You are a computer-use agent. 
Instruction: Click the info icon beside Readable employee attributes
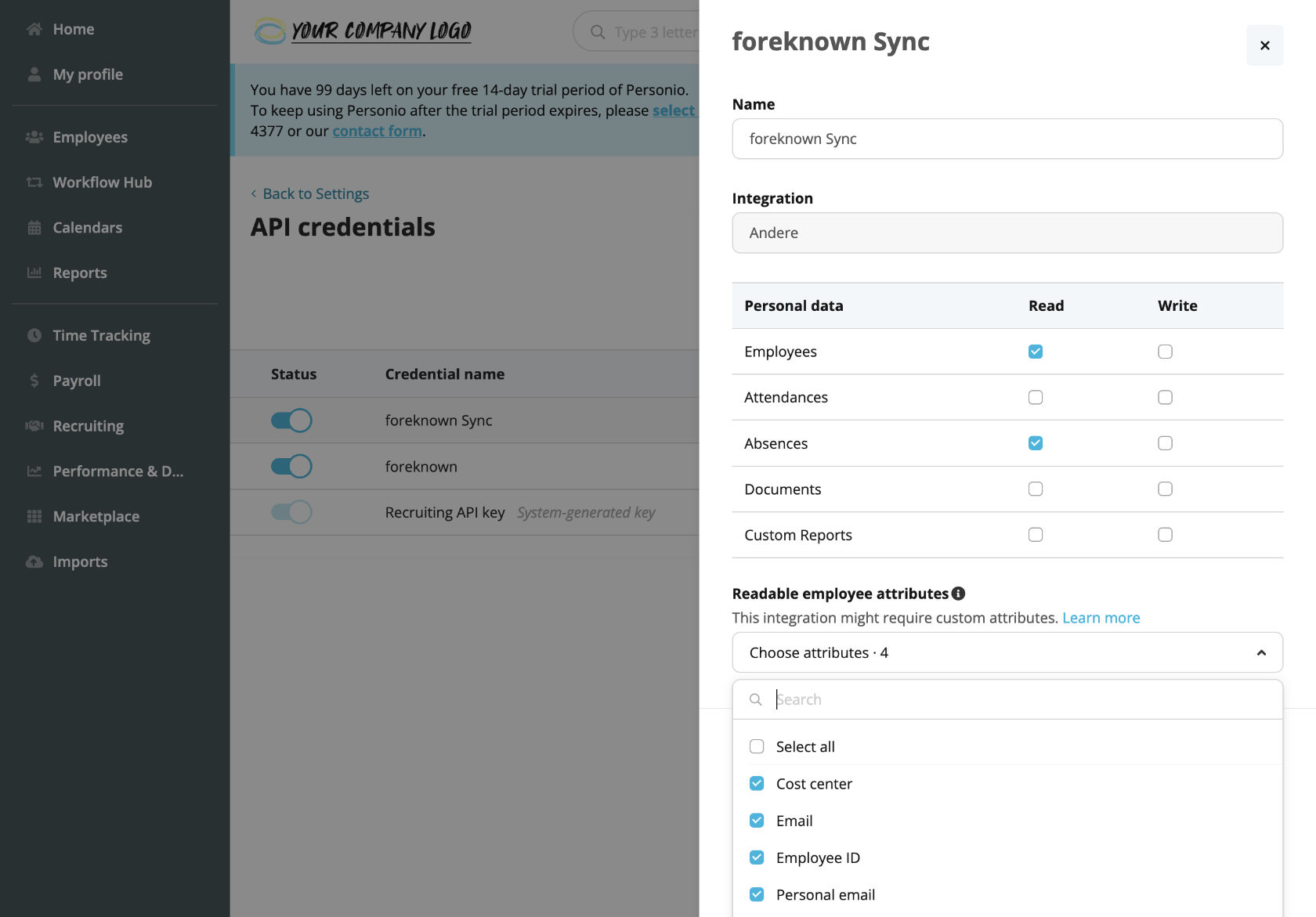point(958,594)
